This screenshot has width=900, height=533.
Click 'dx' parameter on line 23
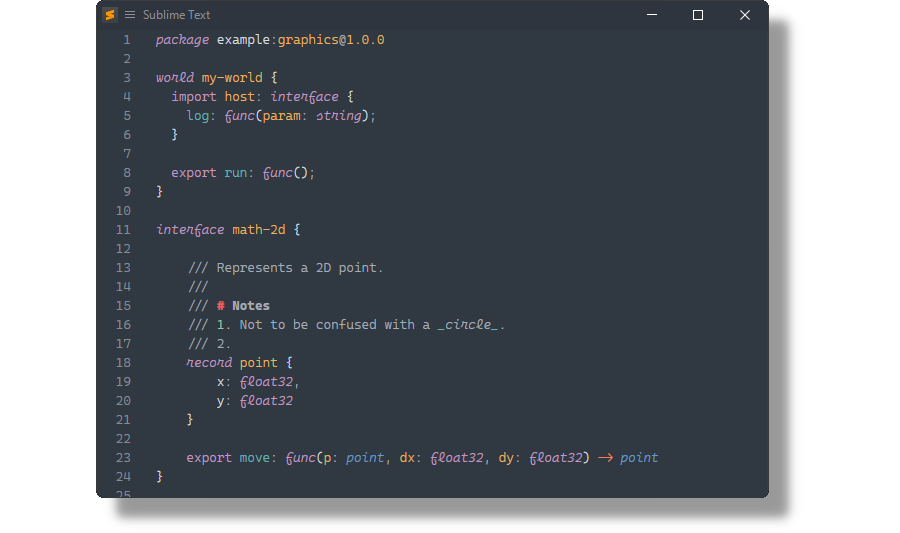(x=407, y=458)
